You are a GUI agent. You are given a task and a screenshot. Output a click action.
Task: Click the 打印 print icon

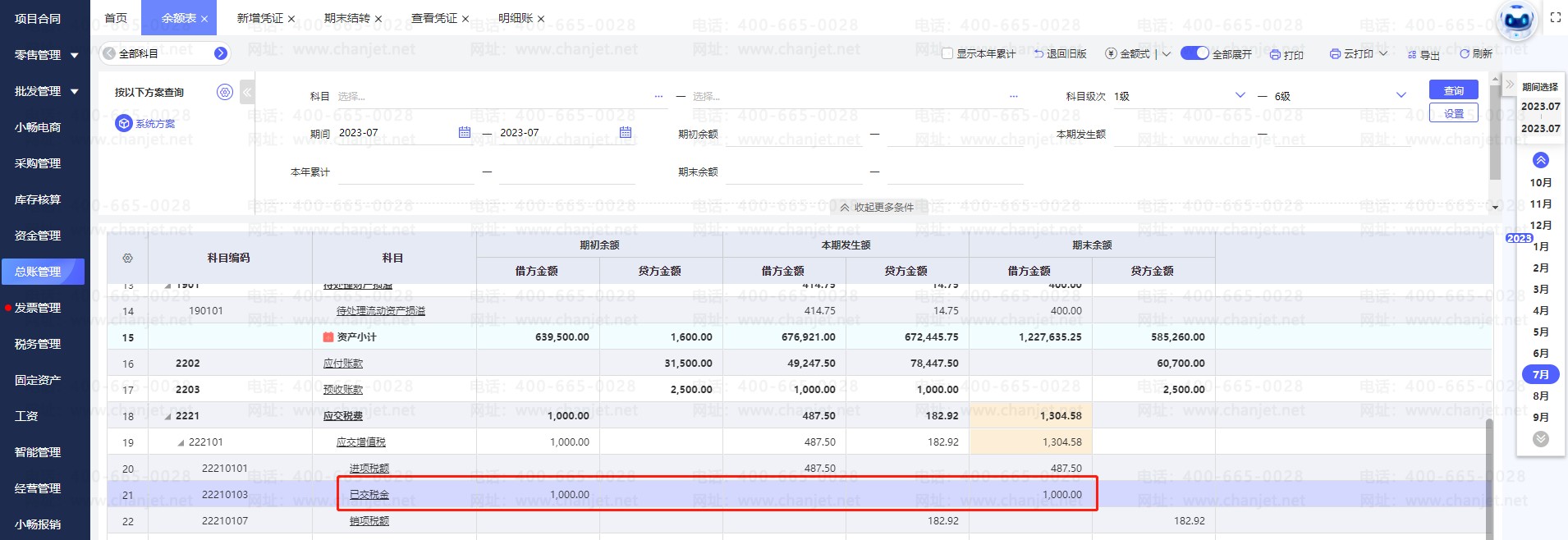tap(1275, 55)
